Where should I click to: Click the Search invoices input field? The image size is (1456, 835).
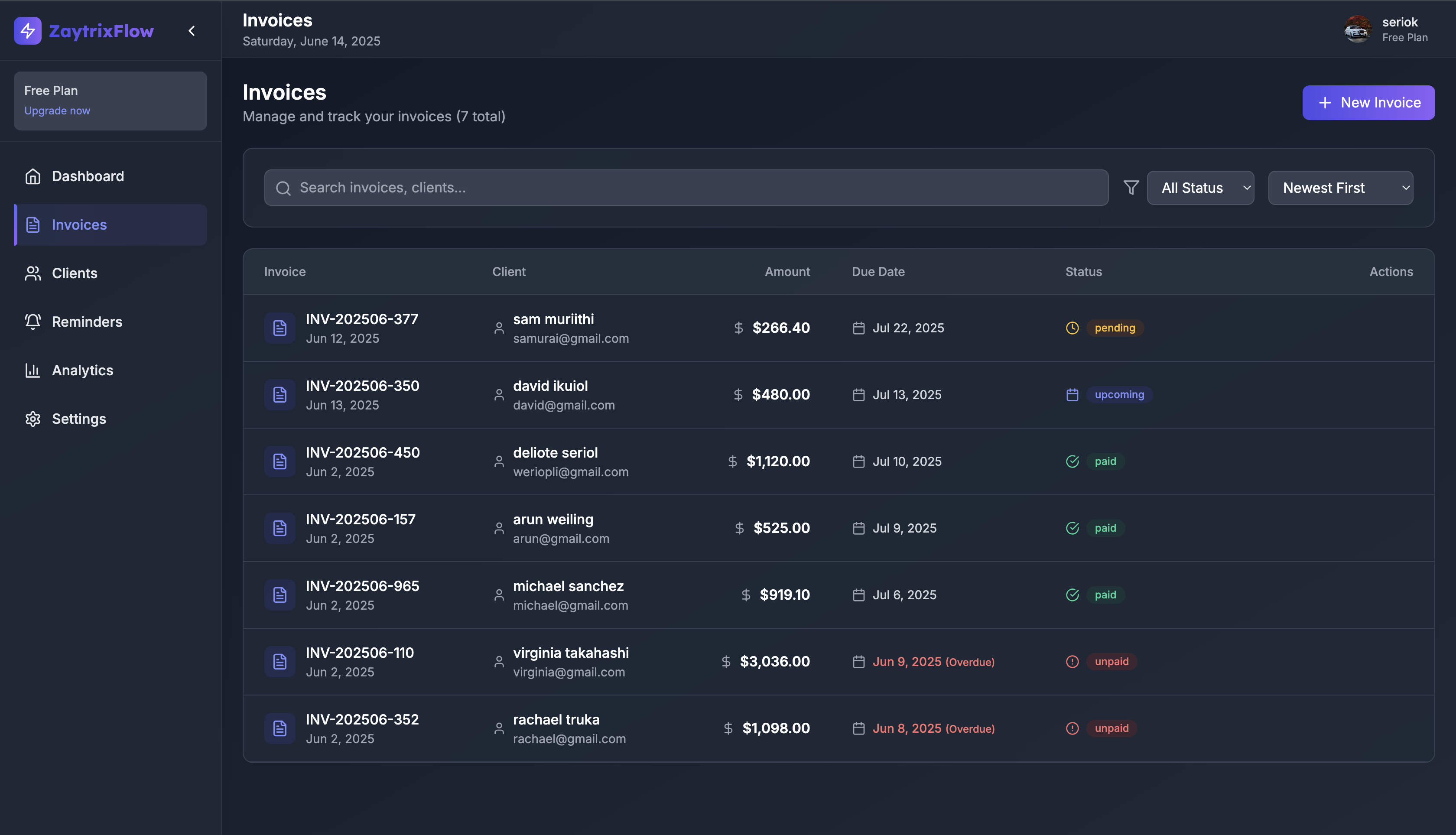pos(686,188)
